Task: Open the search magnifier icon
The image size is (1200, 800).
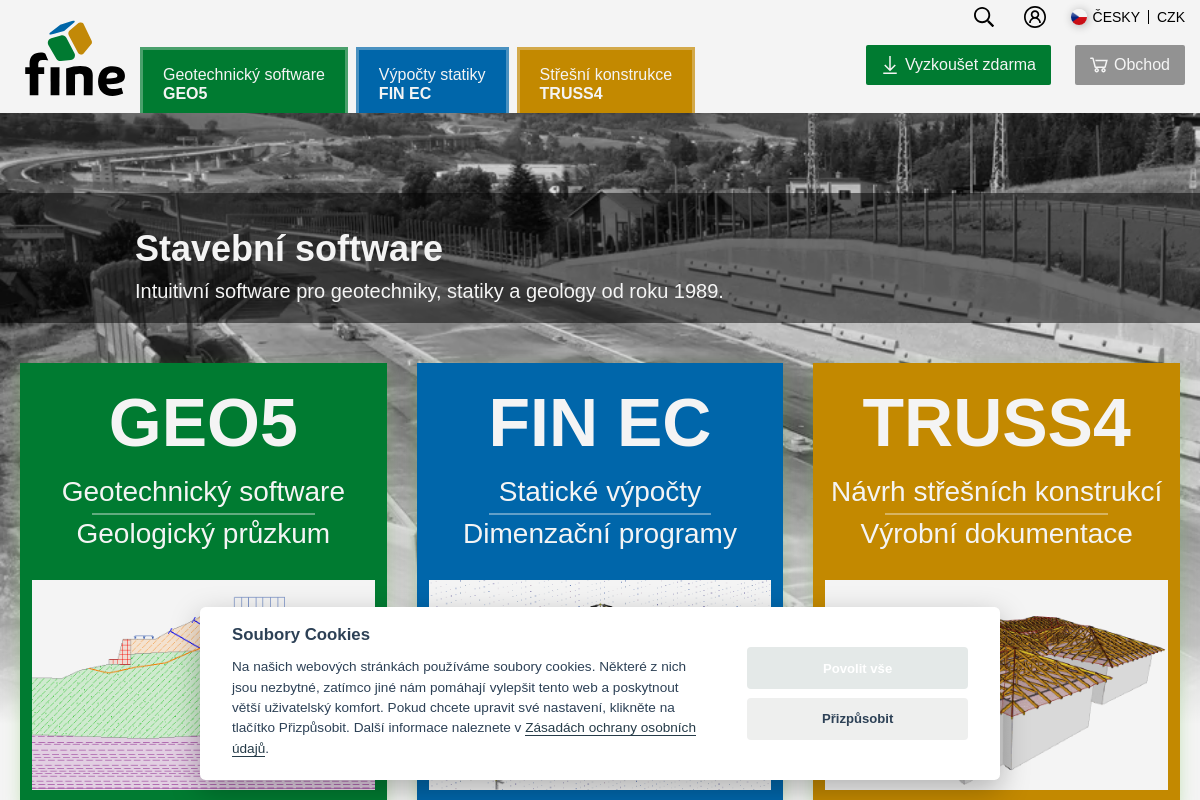Action: click(x=984, y=17)
